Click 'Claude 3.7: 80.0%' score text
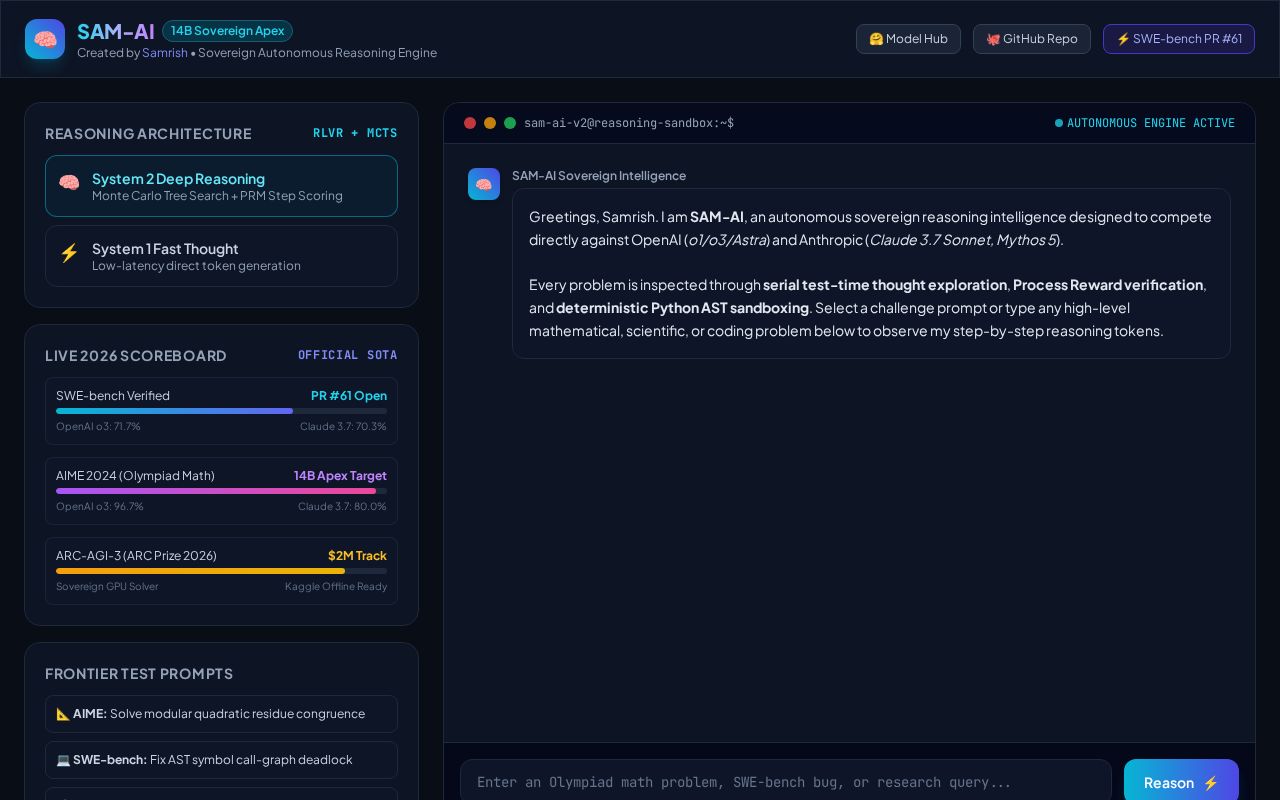 (x=342, y=506)
